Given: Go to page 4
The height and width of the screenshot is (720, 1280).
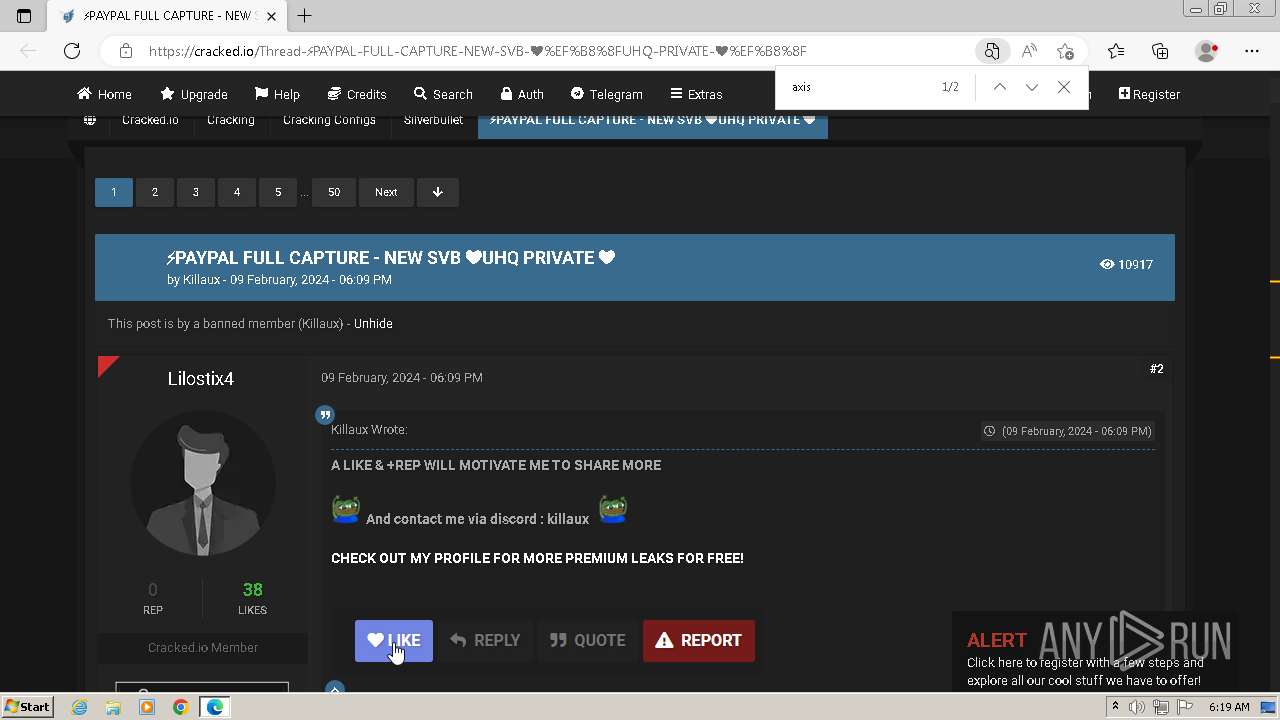Looking at the screenshot, I should pyautogui.click(x=237, y=192).
